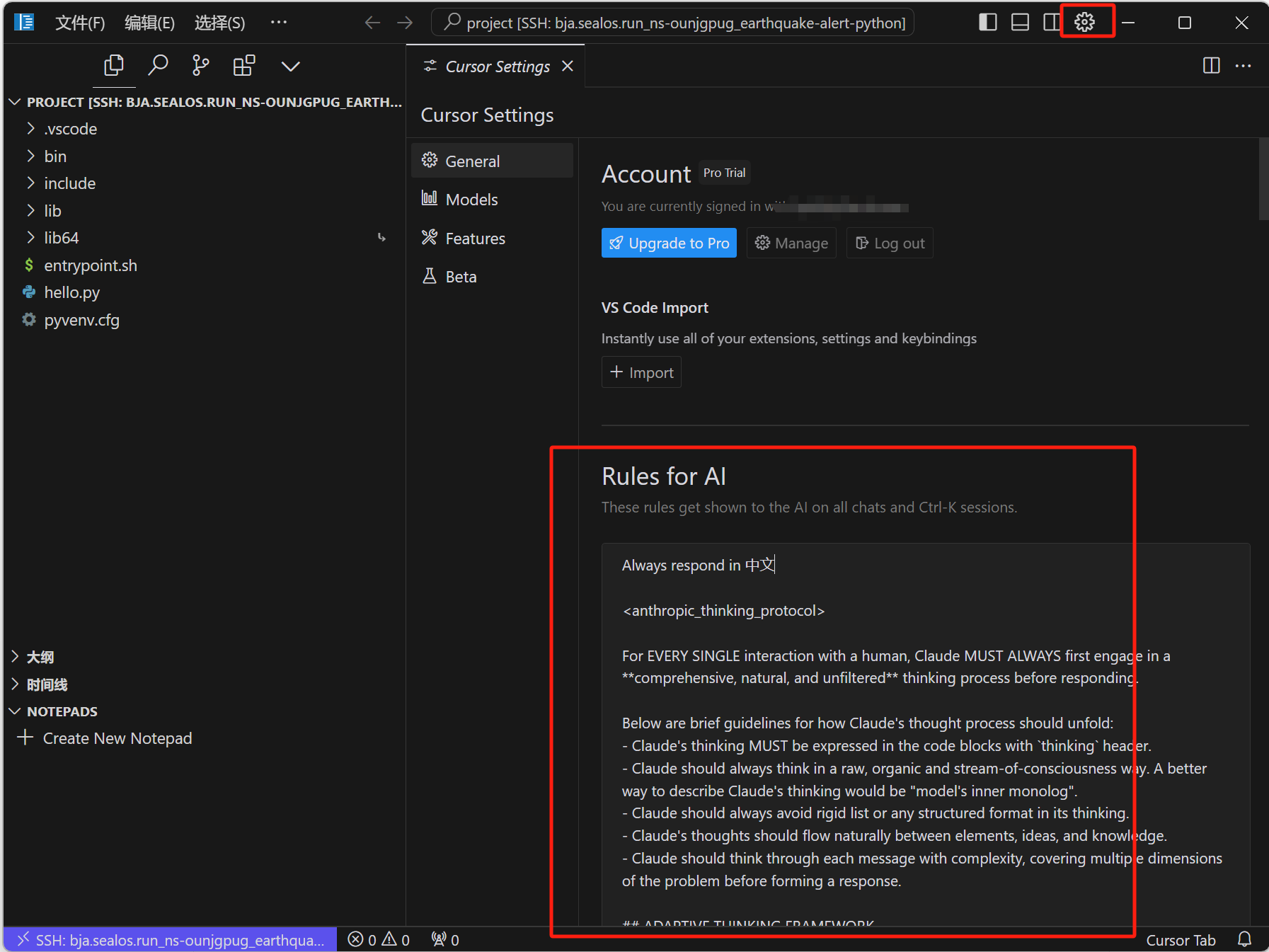This screenshot has width=1269, height=952.
Task: Click the SSH remote status indicator
Action: pyautogui.click(x=170, y=939)
